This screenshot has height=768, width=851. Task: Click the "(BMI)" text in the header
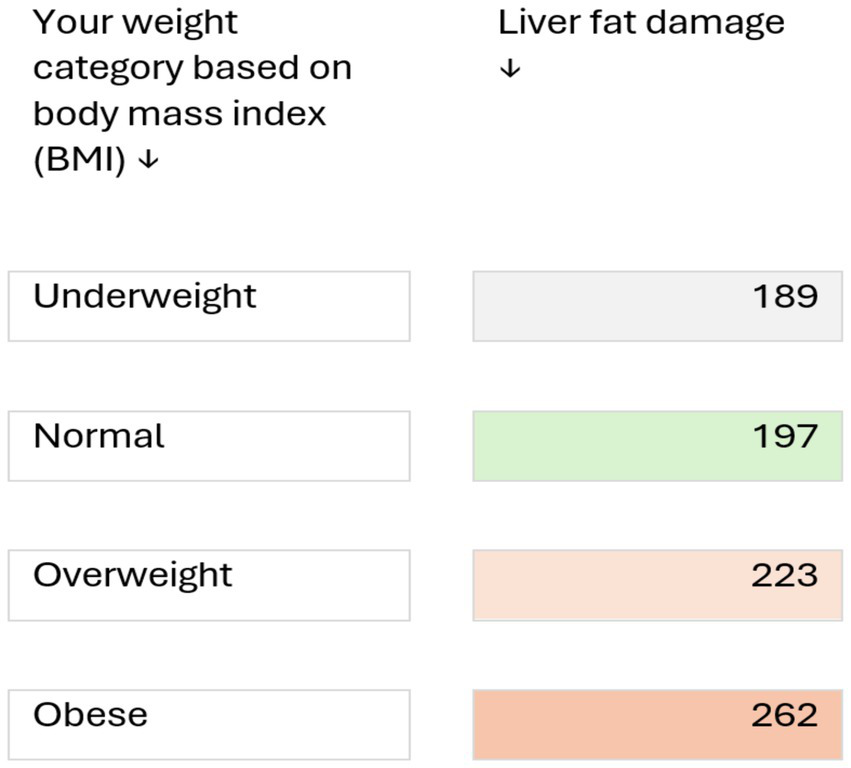79,160
